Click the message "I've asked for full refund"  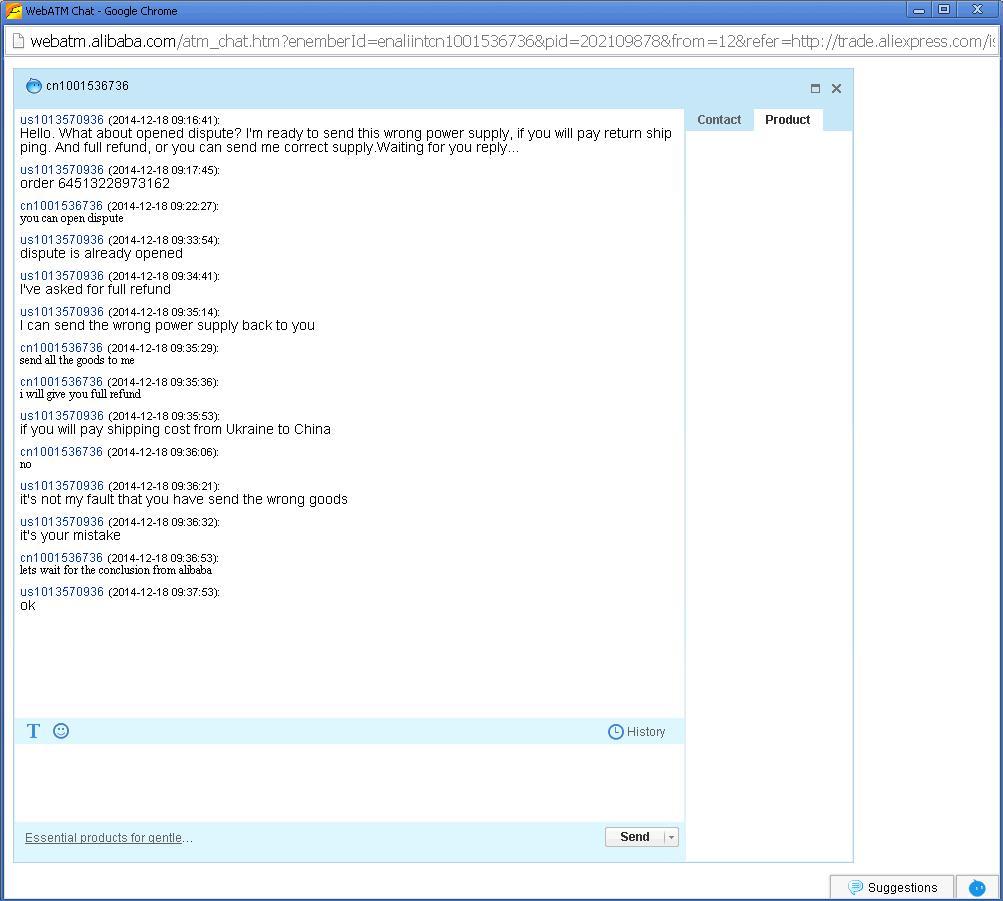tap(95, 289)
